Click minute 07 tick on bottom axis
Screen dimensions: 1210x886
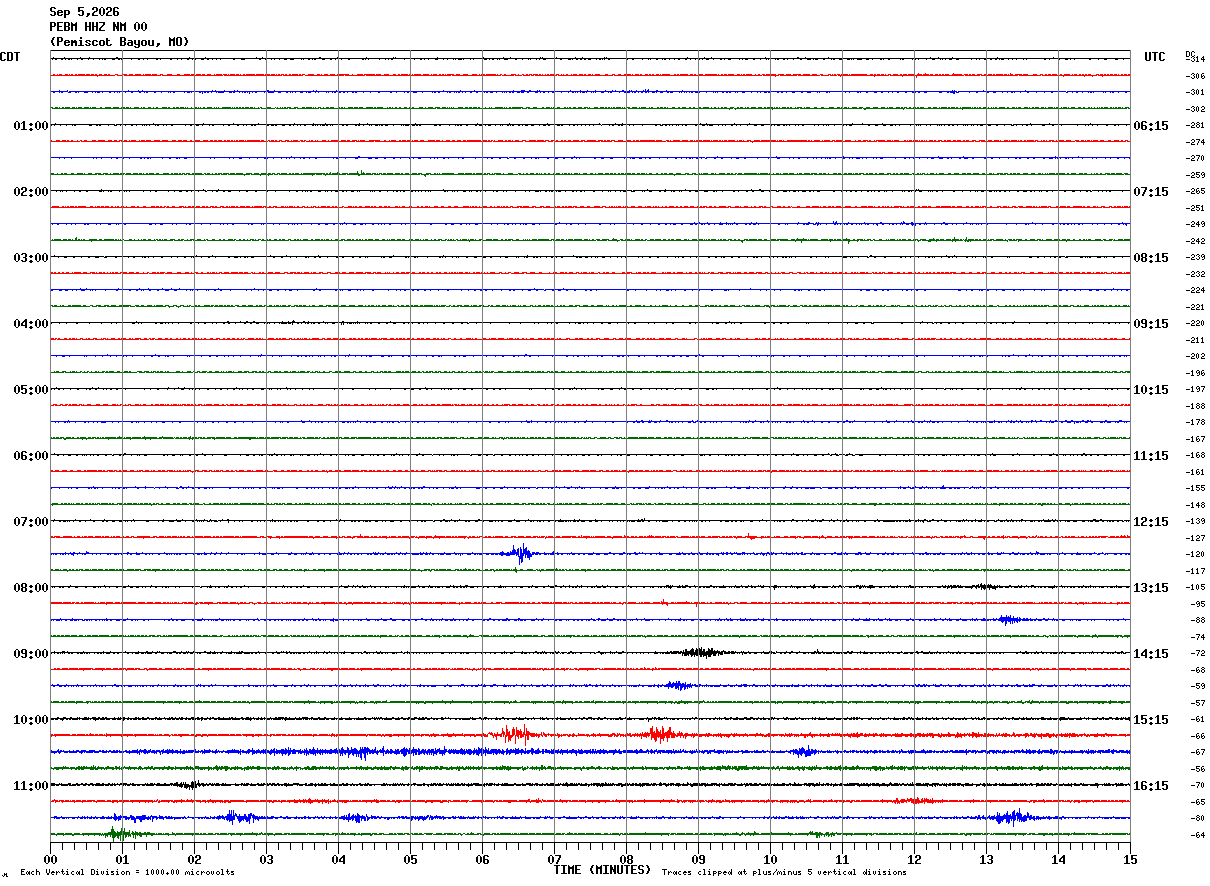click(x=554, y=859)
